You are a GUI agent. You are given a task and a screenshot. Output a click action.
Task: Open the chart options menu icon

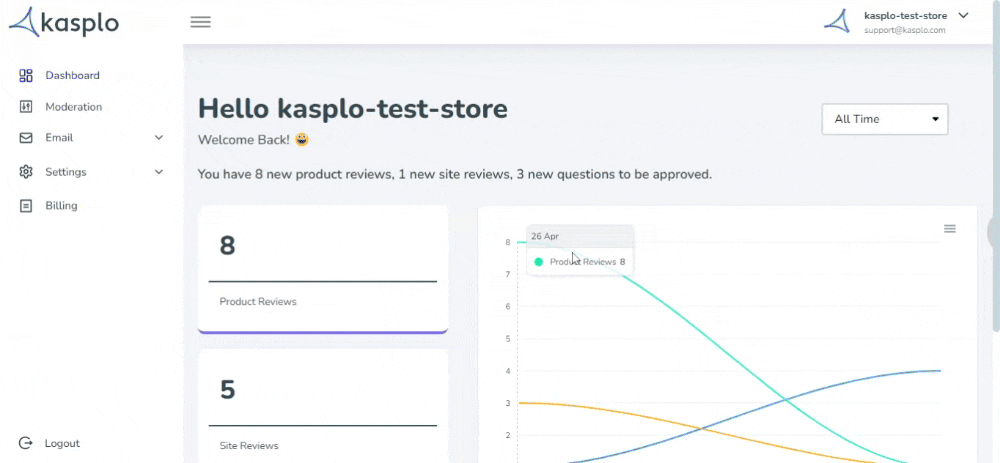click(950, 228)
